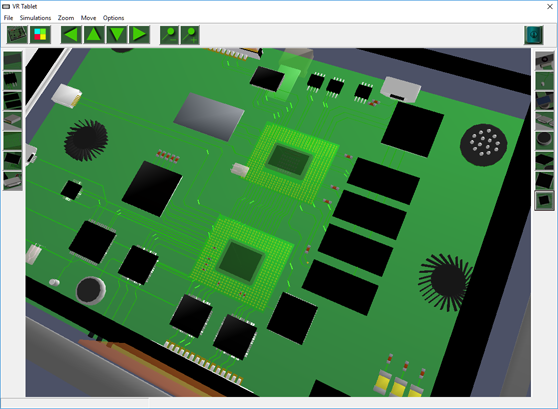The height and width of the screenshot is (409, 558).
Task: Click the teal power button icon
Action: (533, 35)
